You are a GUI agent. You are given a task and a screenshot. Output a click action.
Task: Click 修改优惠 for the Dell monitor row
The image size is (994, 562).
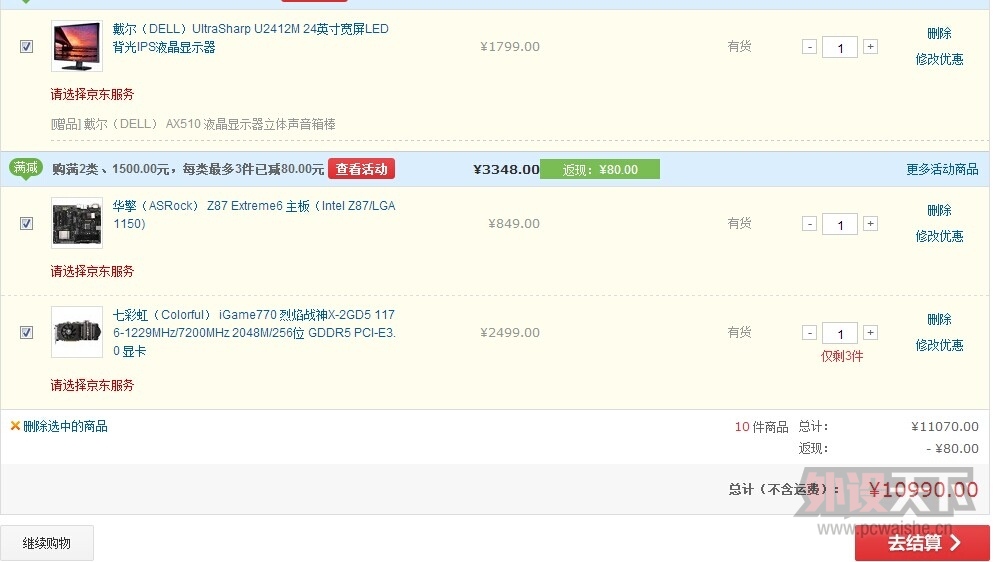coord(939,60)
